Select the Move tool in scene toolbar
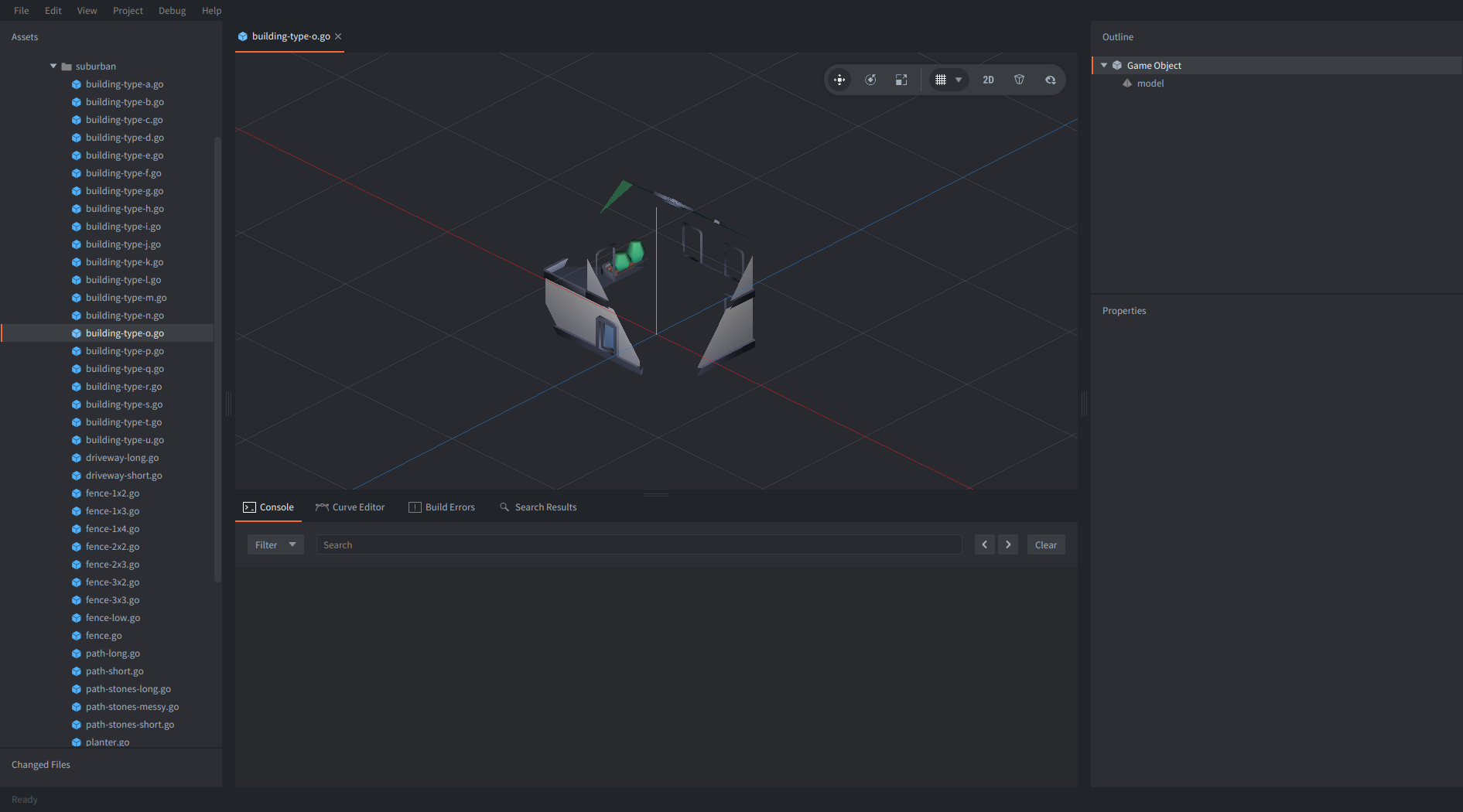This screenshot has width=1463, height=812. [839, 80]
